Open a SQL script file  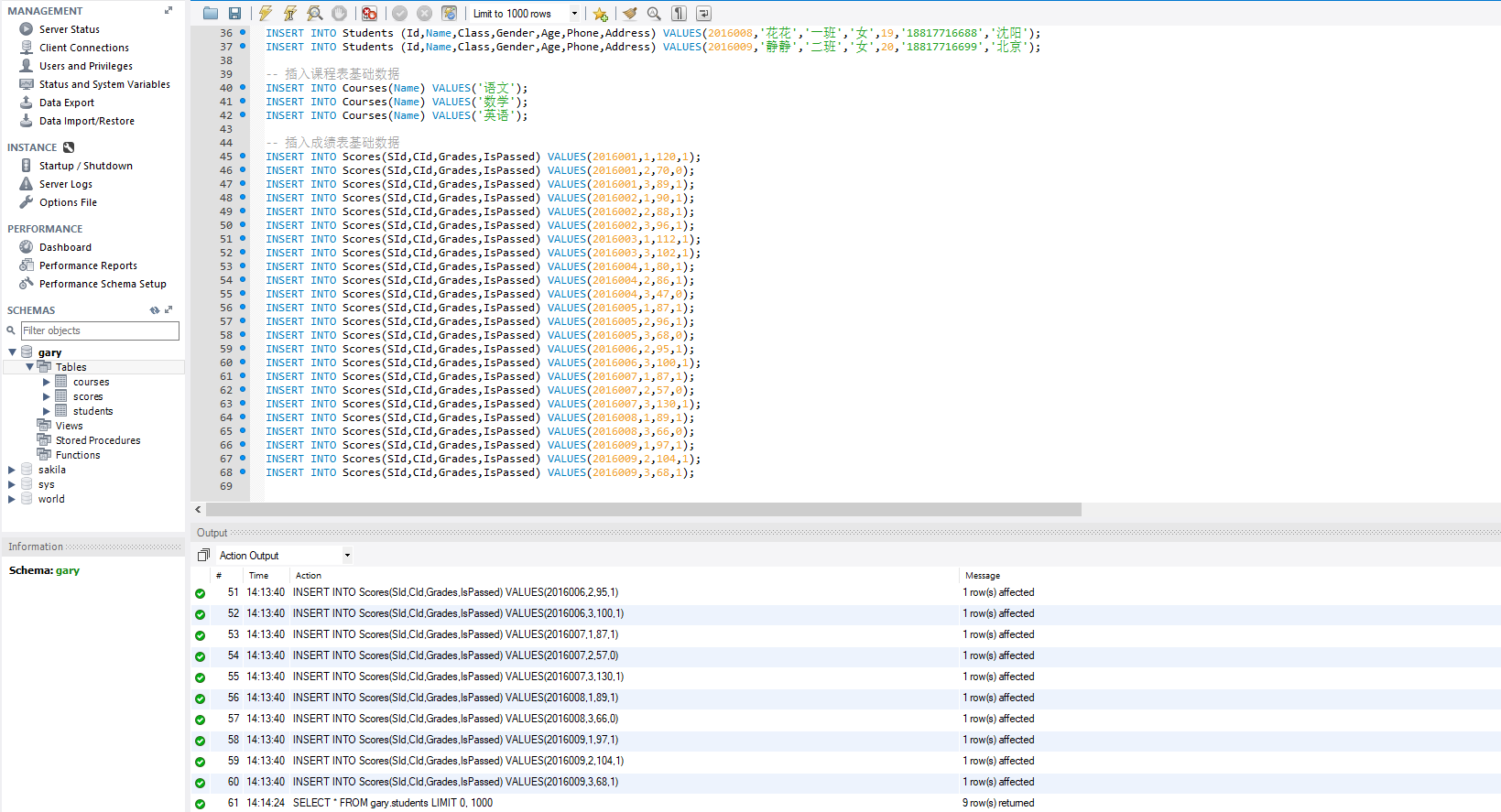pos(211,14)
